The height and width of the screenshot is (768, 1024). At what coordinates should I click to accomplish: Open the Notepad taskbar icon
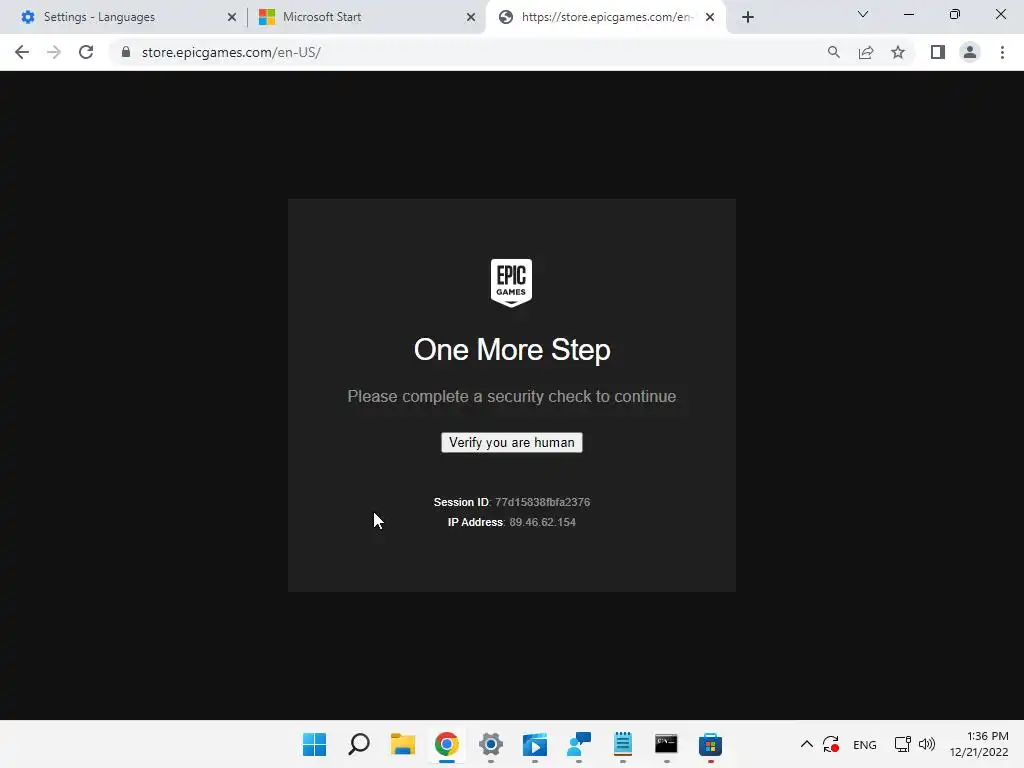(x=622, y=744)
